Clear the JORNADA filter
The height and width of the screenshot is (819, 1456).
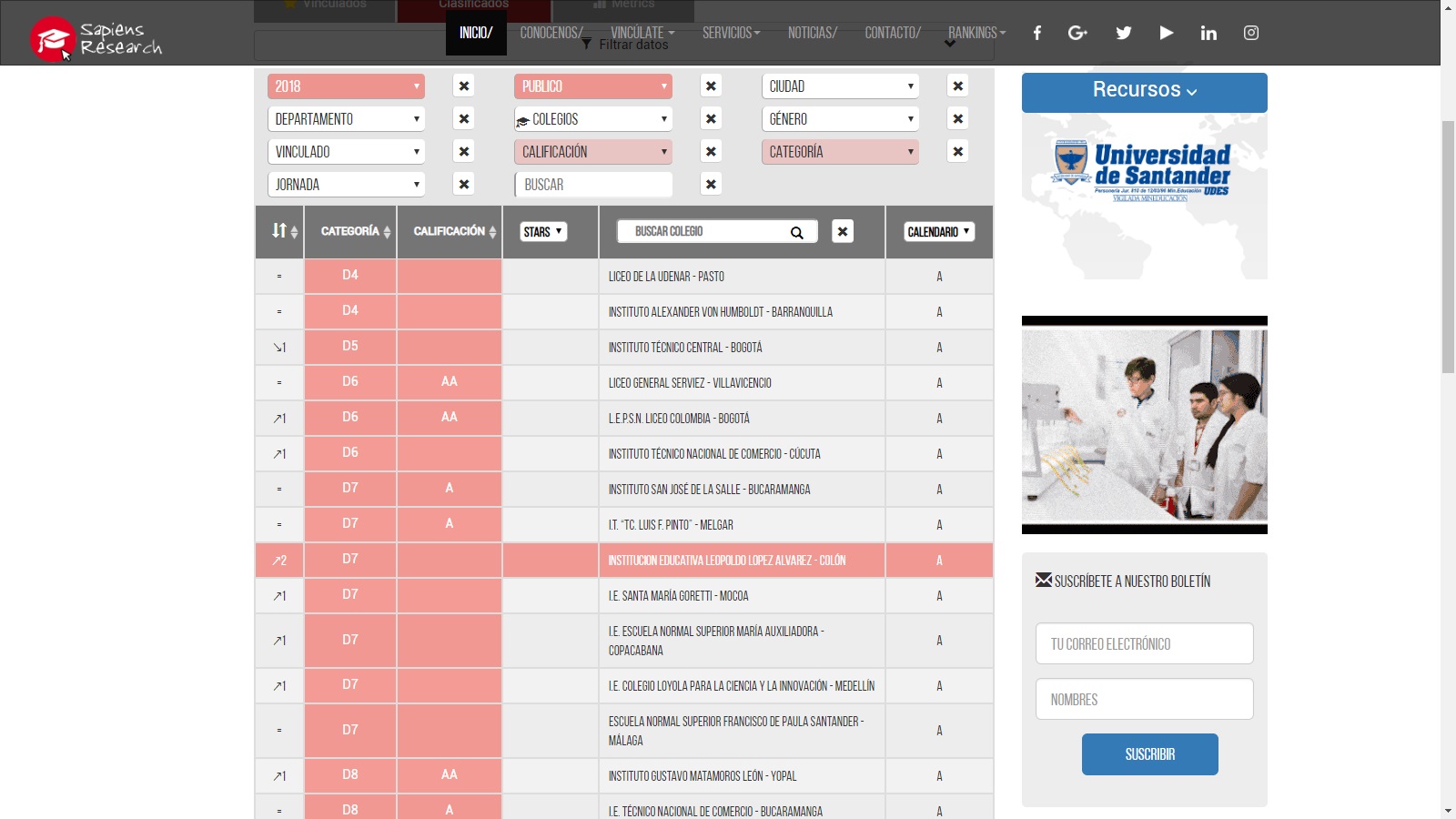464,185
